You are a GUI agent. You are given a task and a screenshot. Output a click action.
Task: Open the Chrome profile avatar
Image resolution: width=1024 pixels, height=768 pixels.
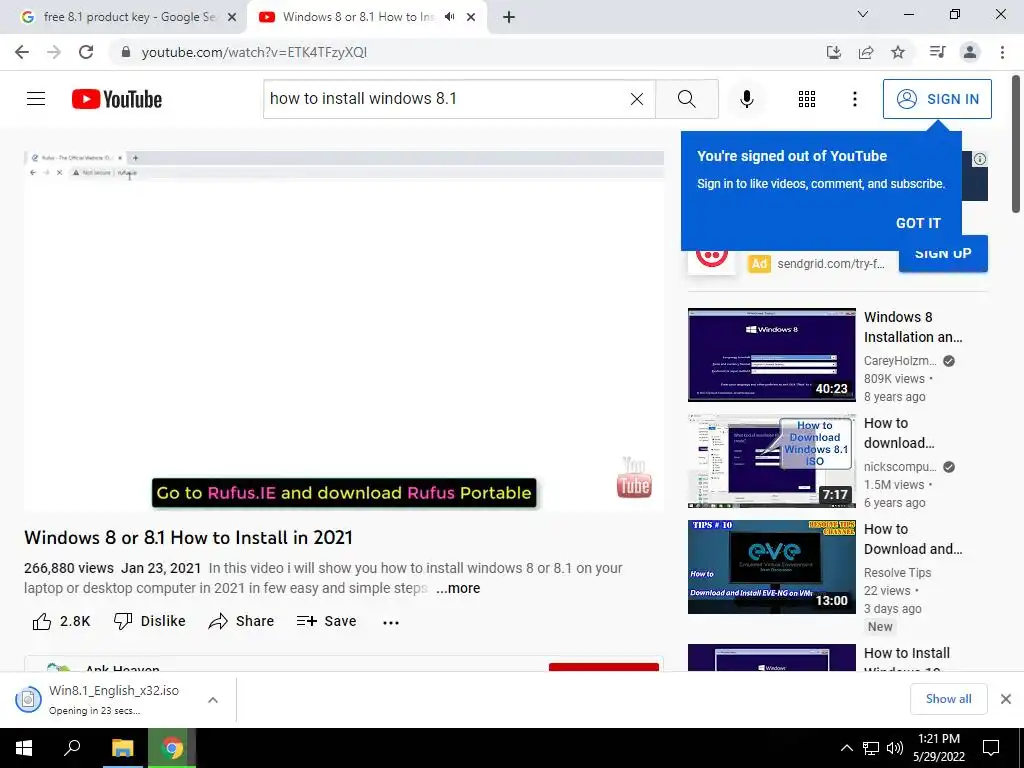click(970, 52)
